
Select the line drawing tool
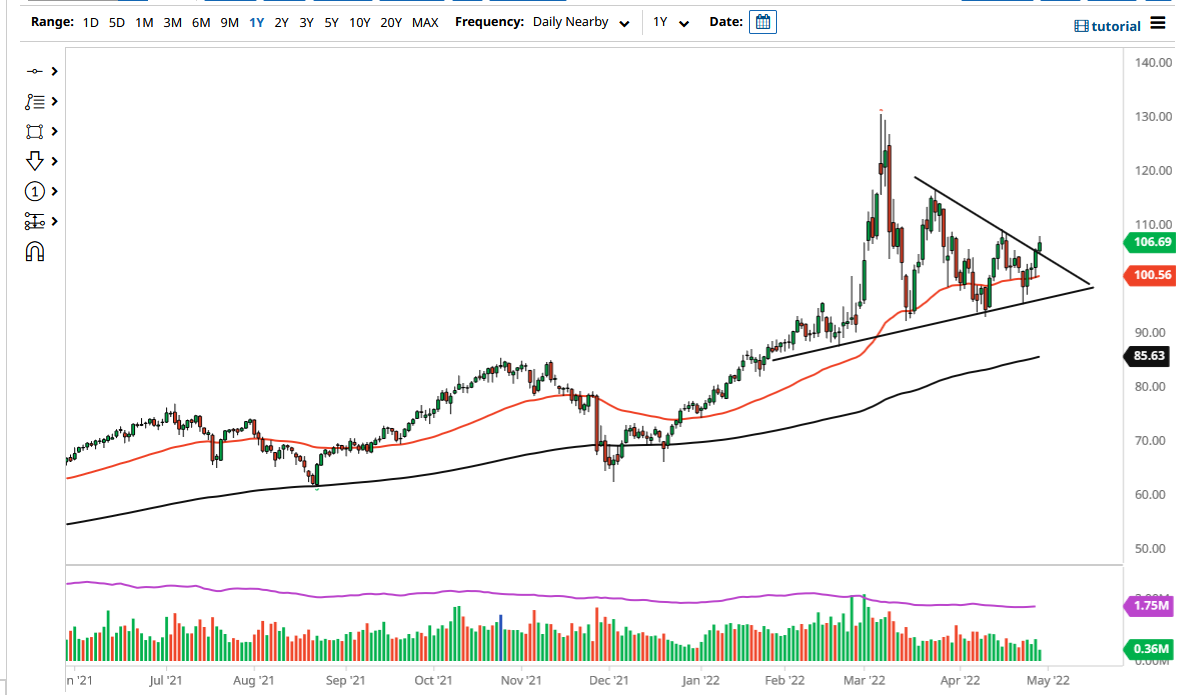33,71
